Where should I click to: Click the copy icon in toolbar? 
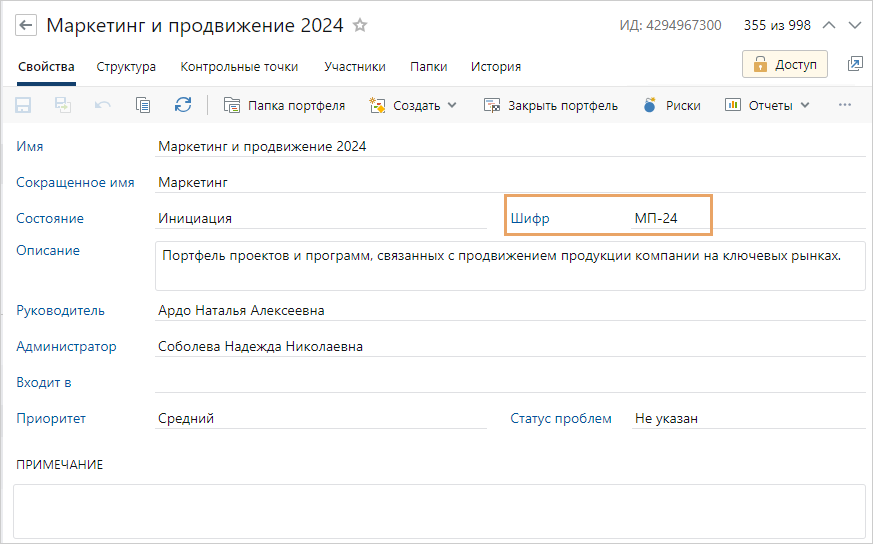143,105
